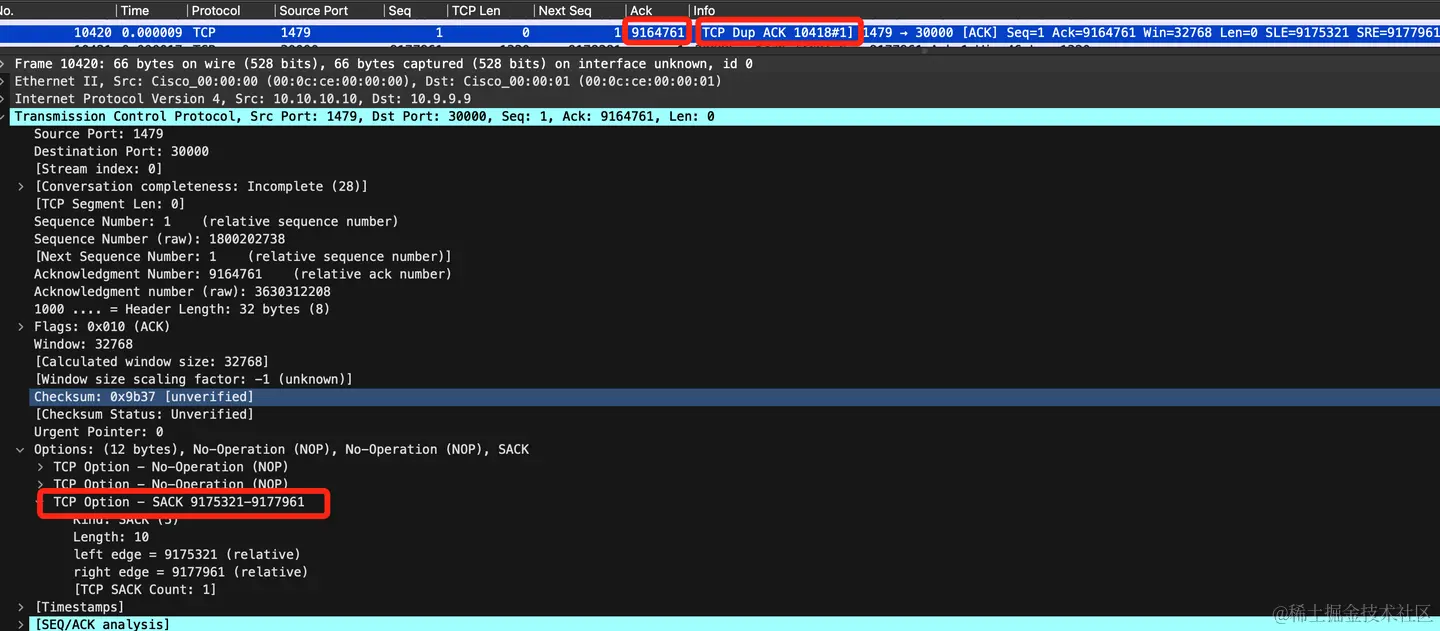Screen dimensions: 1440x631
Task: Select [Calculated window size: 32768] line
Action: coord(151,362)
